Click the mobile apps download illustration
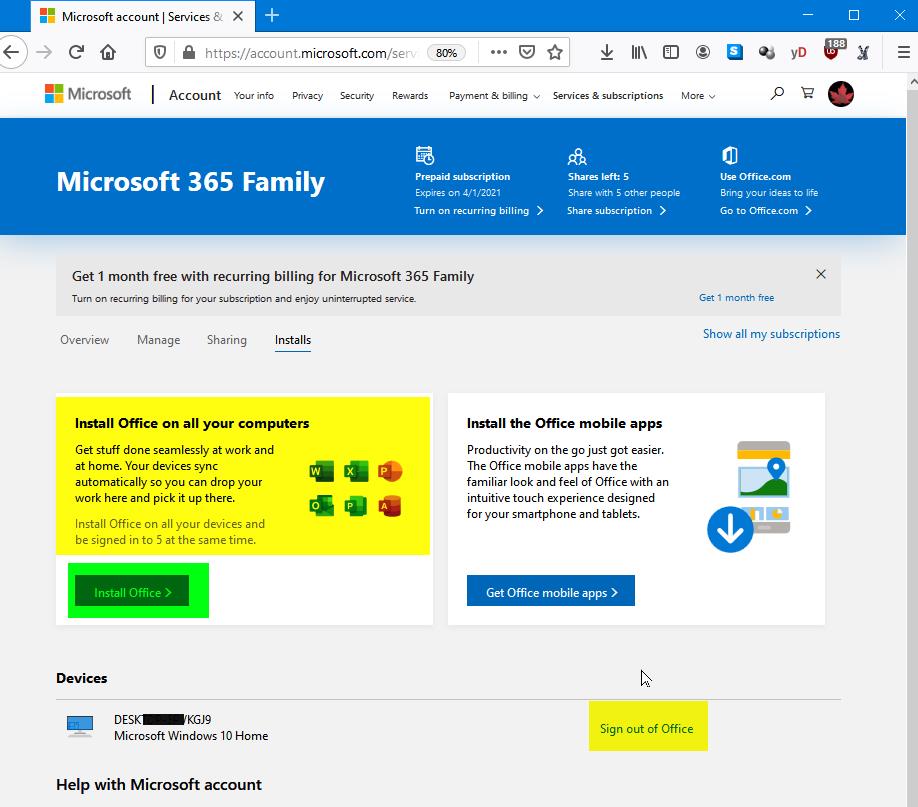918x807 pixels. pos(749,496)
